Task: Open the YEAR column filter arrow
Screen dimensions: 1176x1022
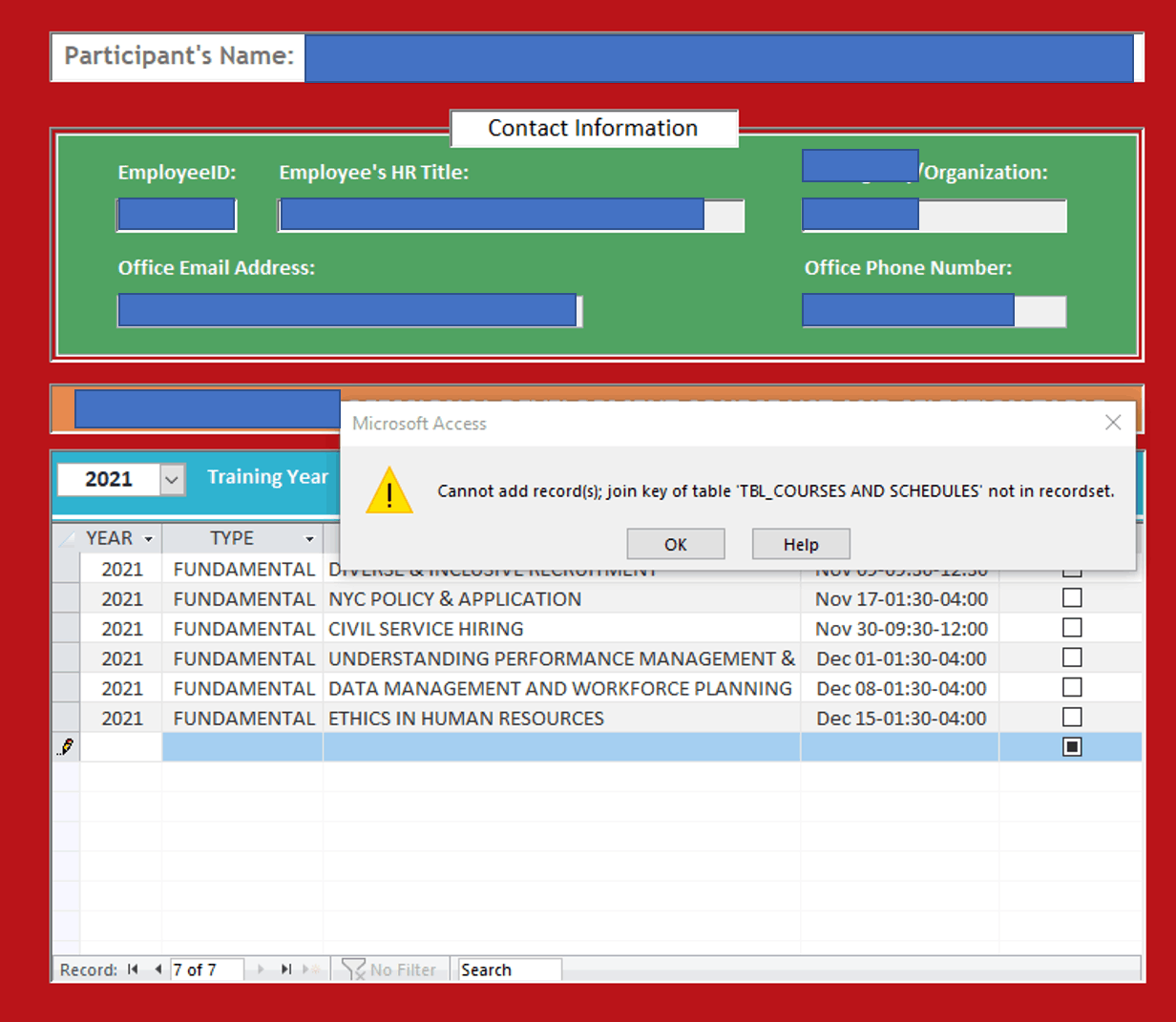Action: click(x=148, y=539)
